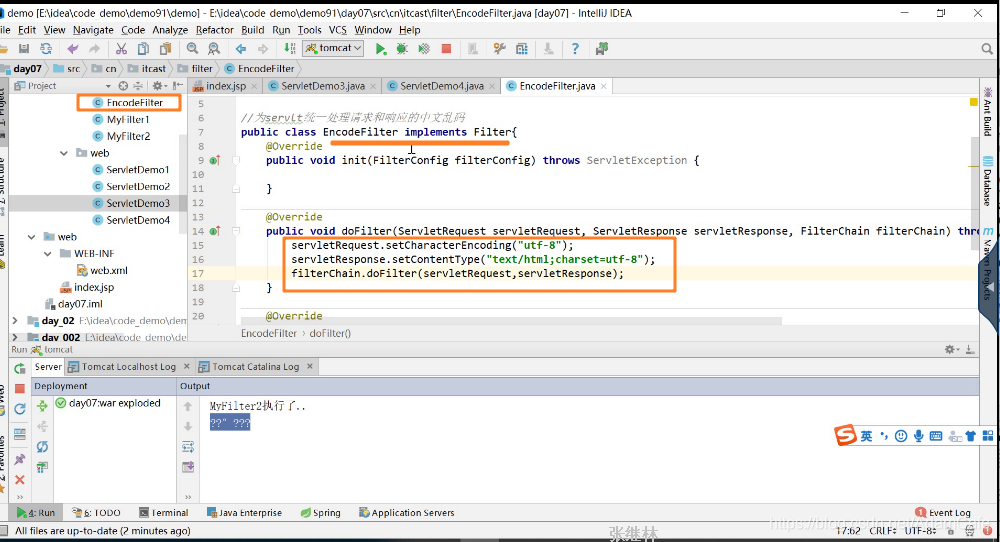Click the fold toggle on line 14
The image size is (1000, 542).
point(236,231)
